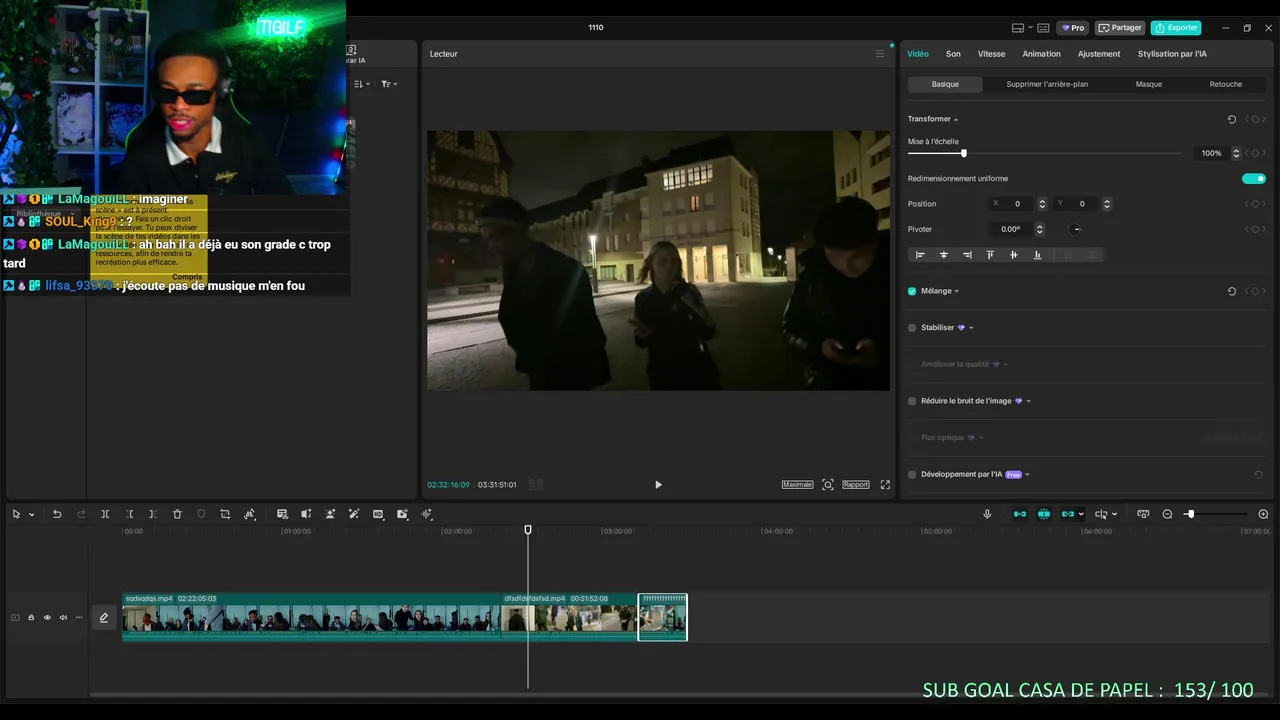Viewport: 1280px width, 720px height.
Task: Click the timeline zoom-in magnifier icon
Action: 1263,514
